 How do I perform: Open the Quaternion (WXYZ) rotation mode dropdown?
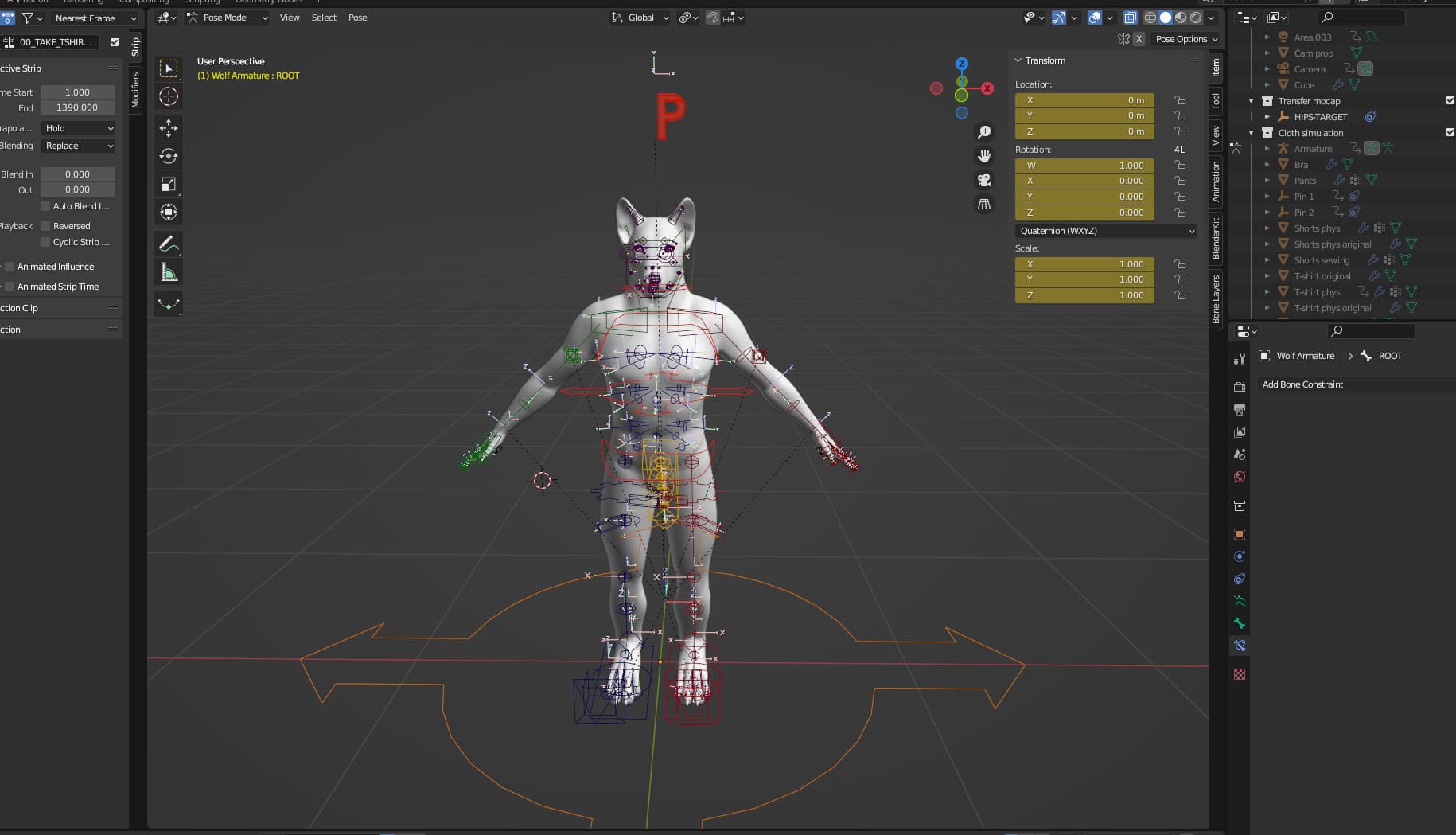1106,231
